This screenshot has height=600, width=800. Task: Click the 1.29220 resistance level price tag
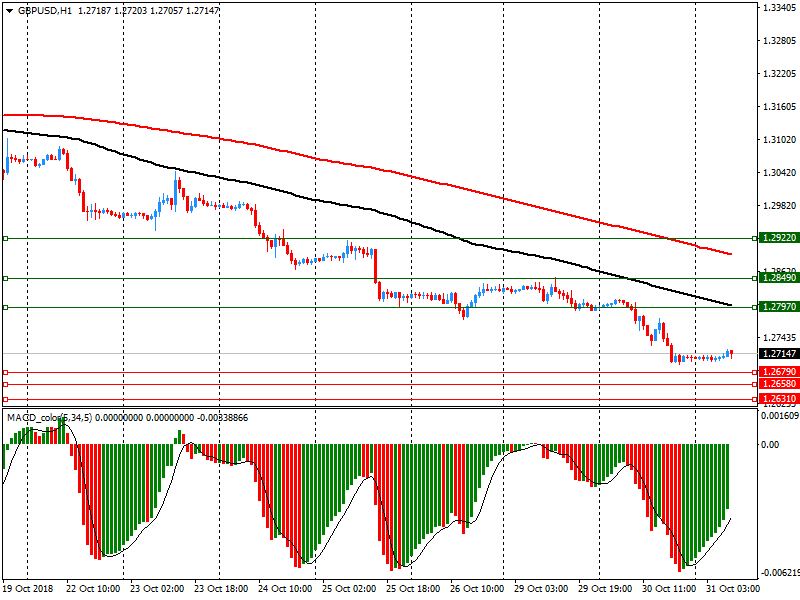pos(778,238)
